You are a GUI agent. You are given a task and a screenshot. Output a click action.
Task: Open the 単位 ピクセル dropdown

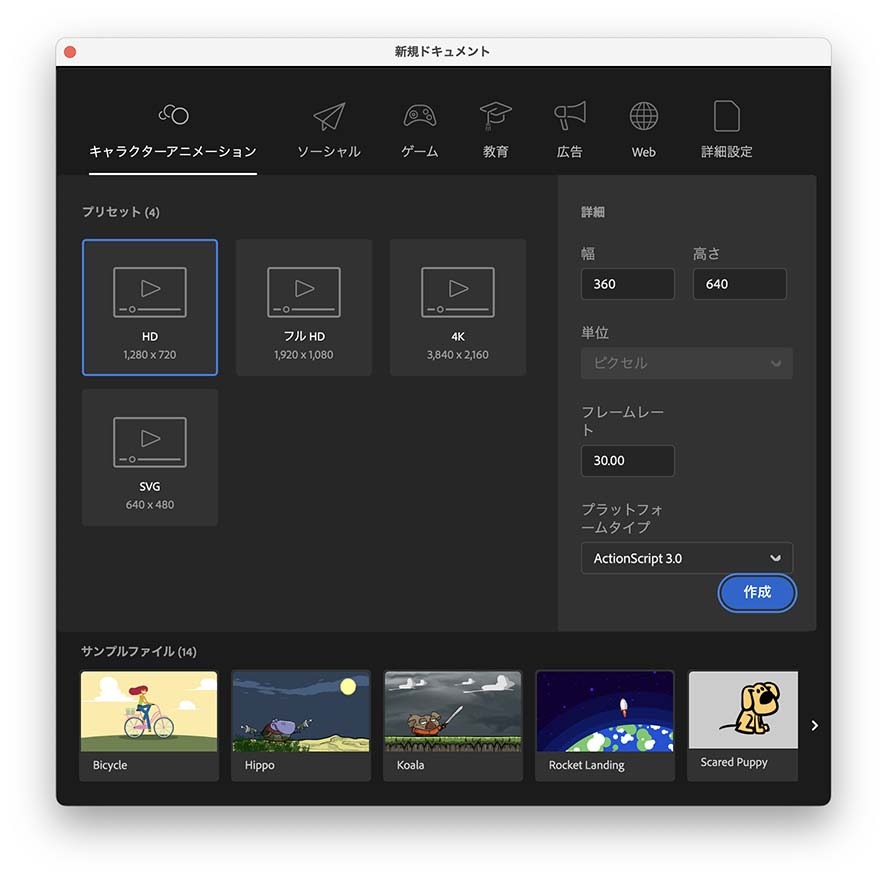coord(686,363)
